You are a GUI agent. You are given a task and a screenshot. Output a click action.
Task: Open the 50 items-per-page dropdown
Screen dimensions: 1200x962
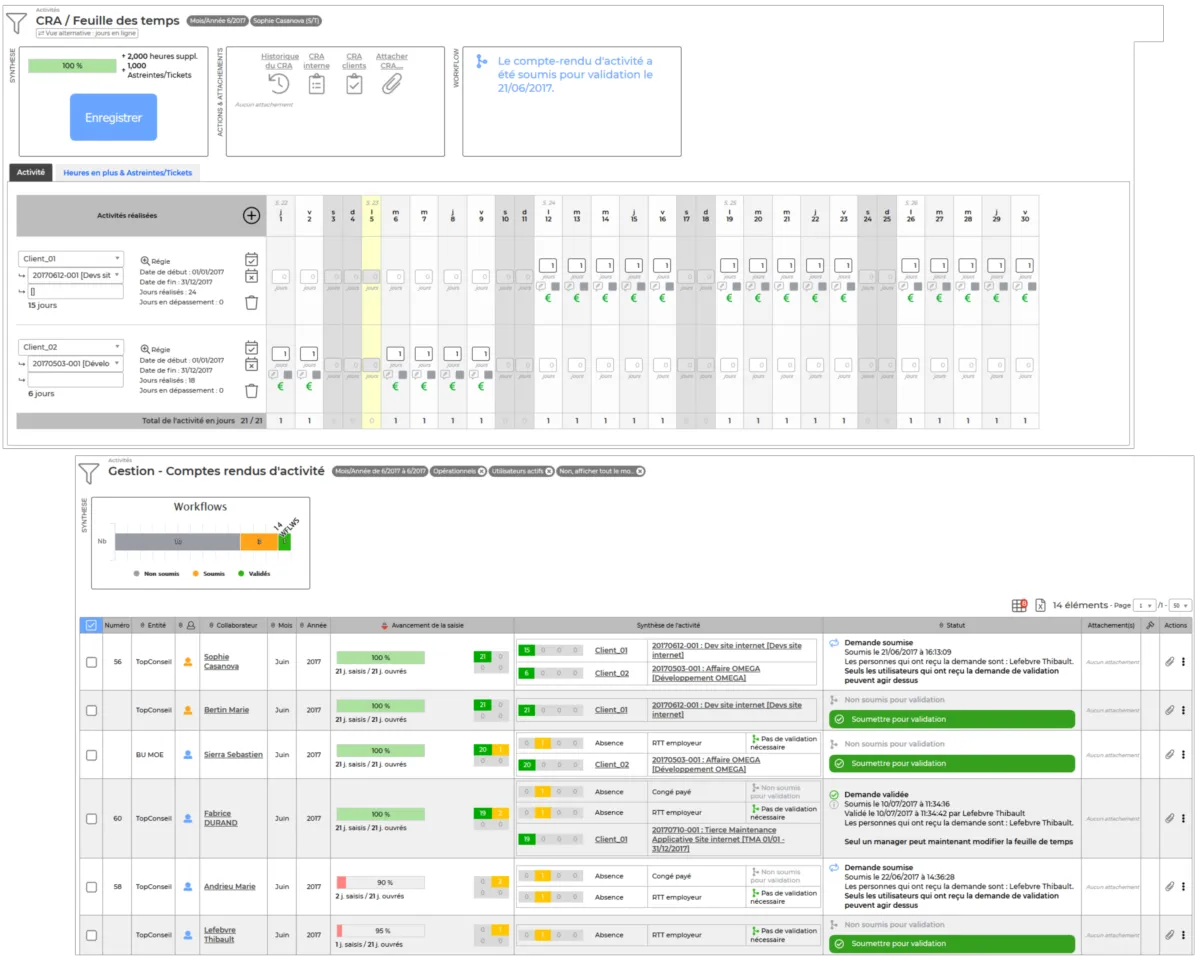tap(1180, 605)
